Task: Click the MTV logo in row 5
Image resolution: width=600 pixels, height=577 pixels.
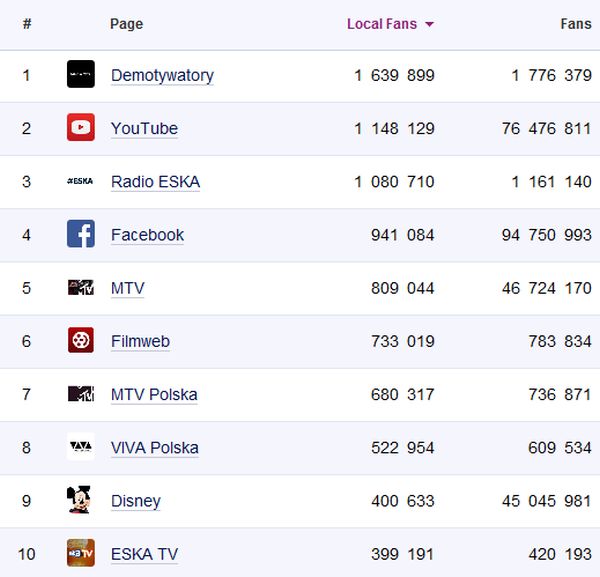Action: [81, 288]
